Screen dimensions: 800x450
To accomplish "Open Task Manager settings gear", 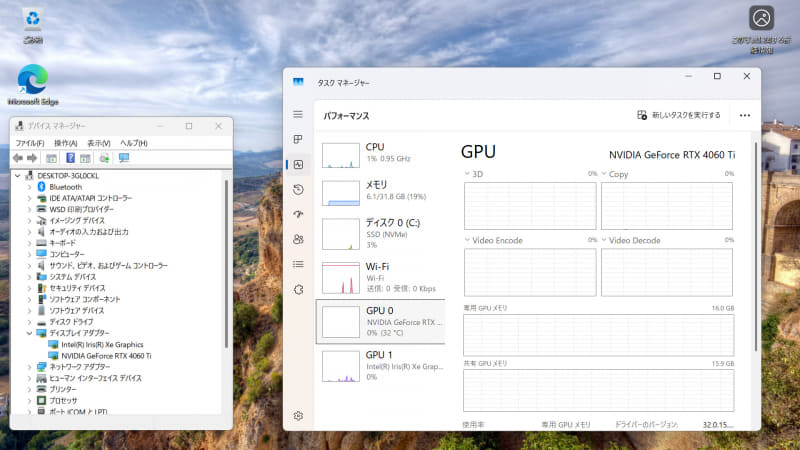I will [298, 416].
